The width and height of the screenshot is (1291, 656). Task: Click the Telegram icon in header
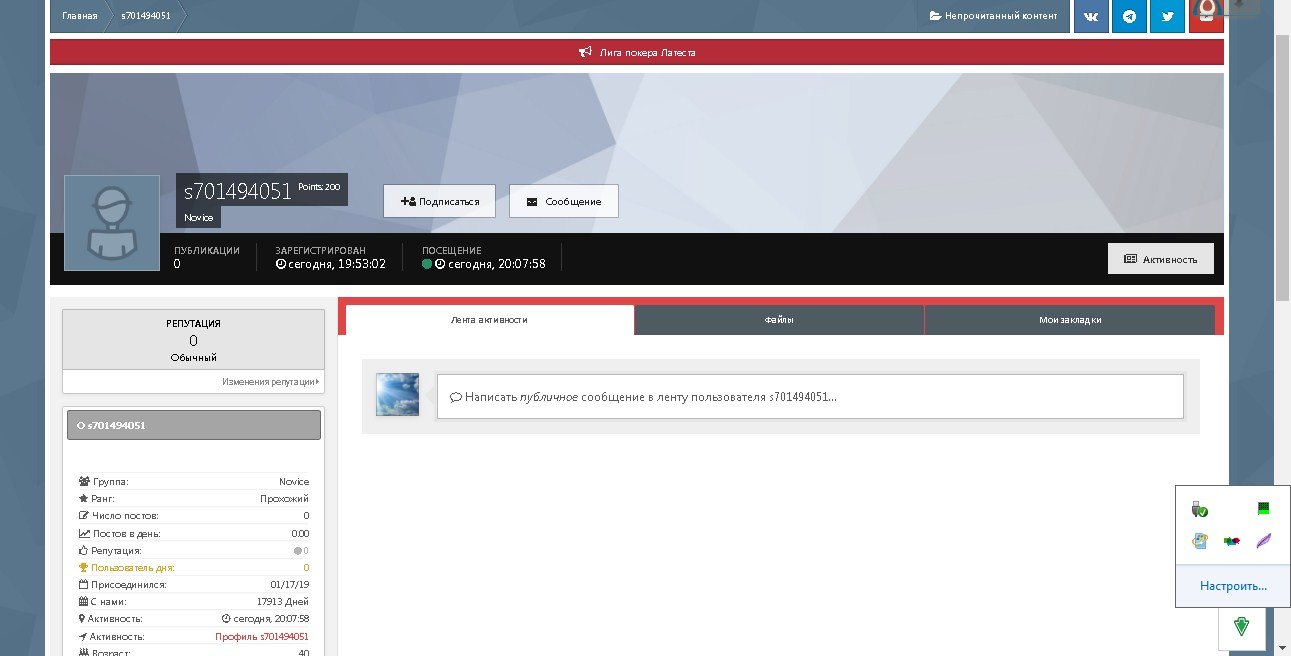[x=1129, y=16]
